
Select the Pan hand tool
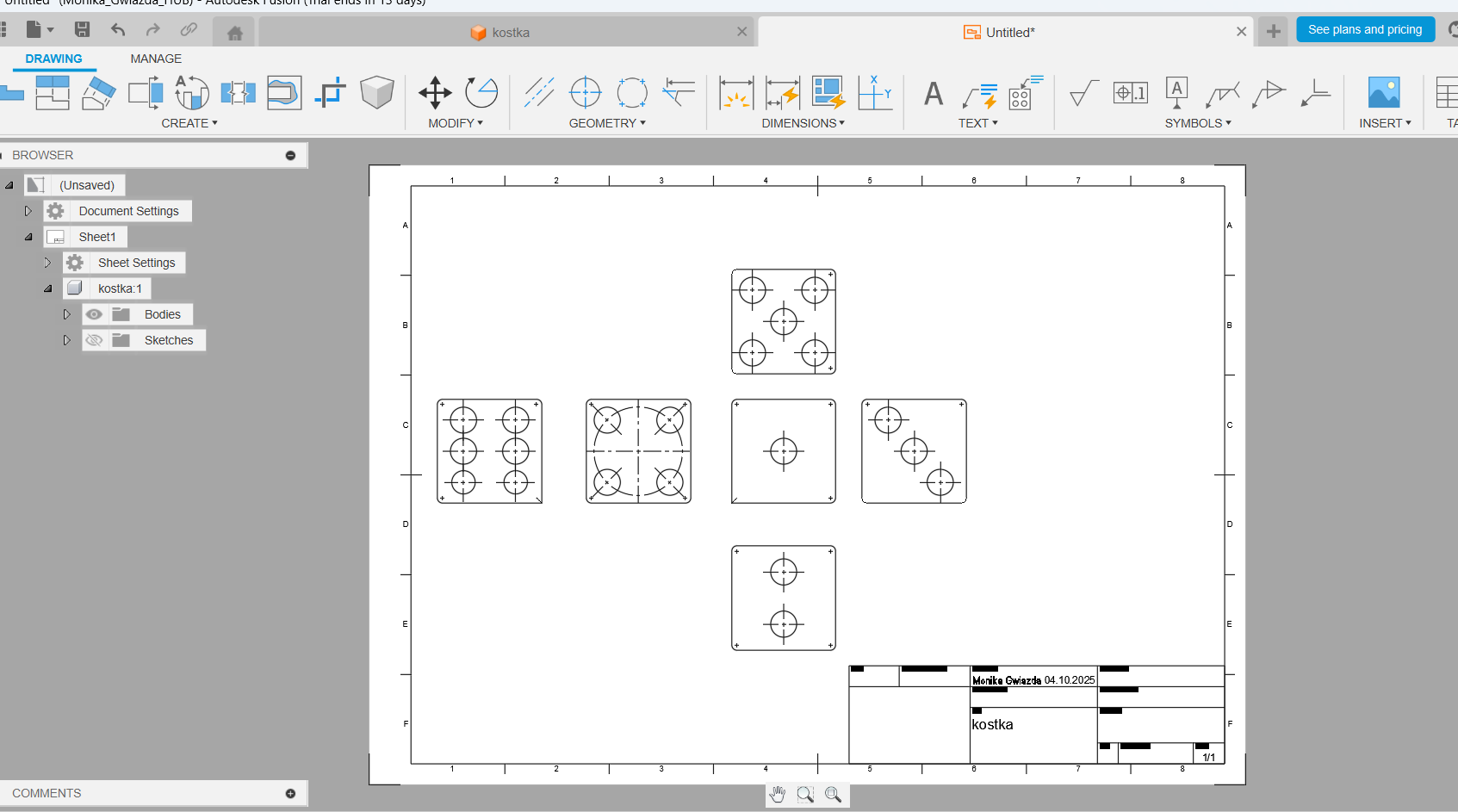[x=778, y=795]
